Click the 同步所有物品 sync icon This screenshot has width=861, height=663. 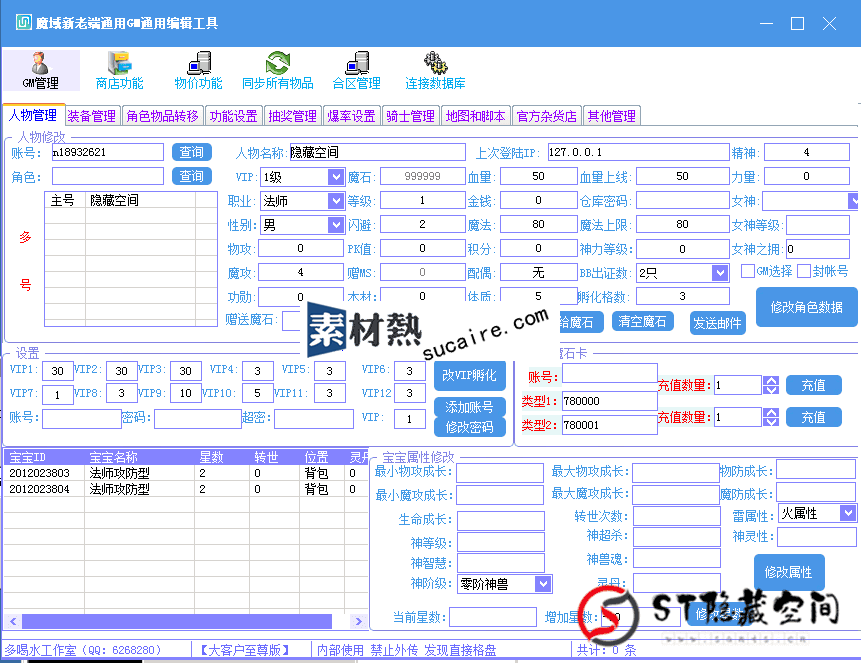[x=278, y=70]
